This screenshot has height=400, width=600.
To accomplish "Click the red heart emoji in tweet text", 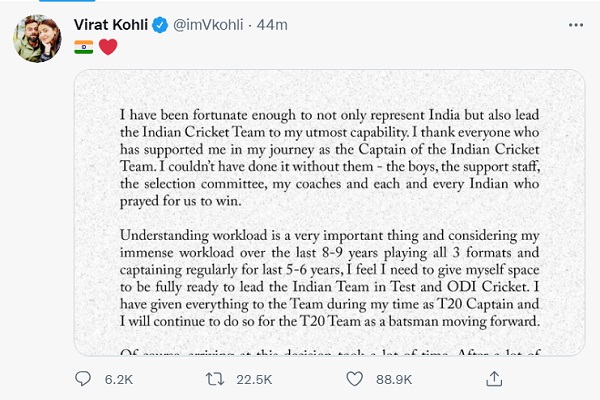I will pyautogui.click(x=107, y=47).
